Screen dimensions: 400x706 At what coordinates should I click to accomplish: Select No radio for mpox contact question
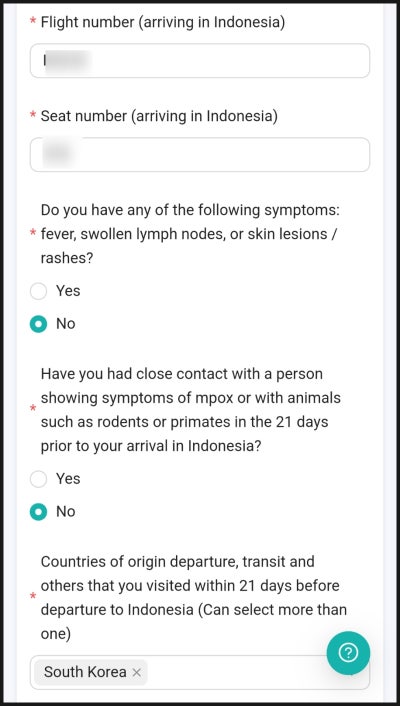click(38, 511)
